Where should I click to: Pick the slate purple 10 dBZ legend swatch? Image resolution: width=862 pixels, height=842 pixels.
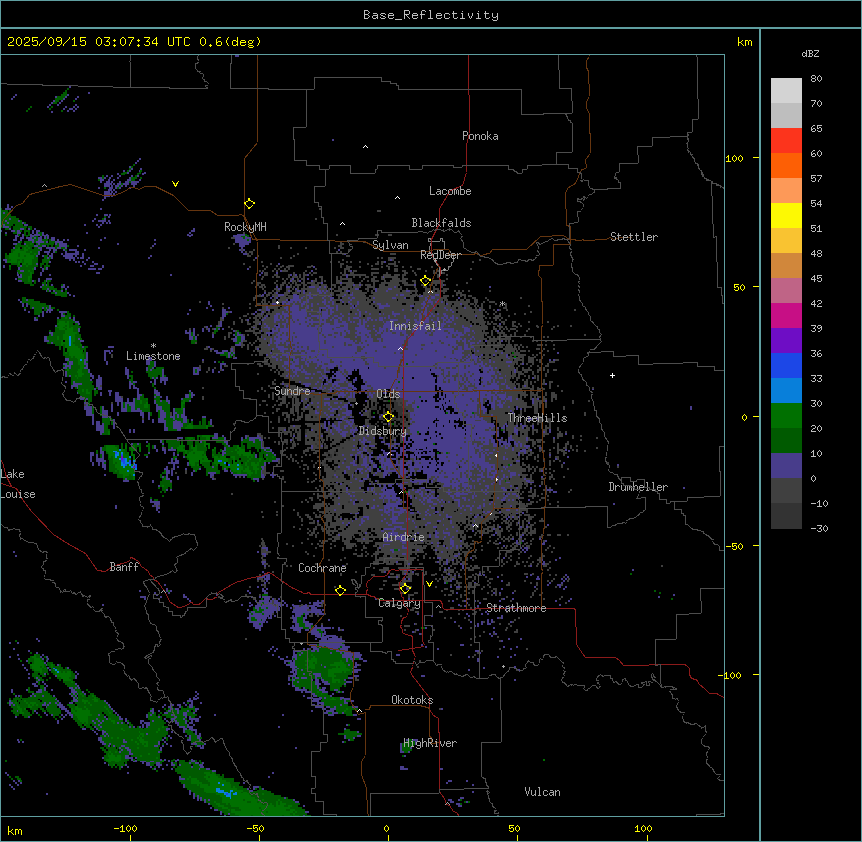pos(786,466)
